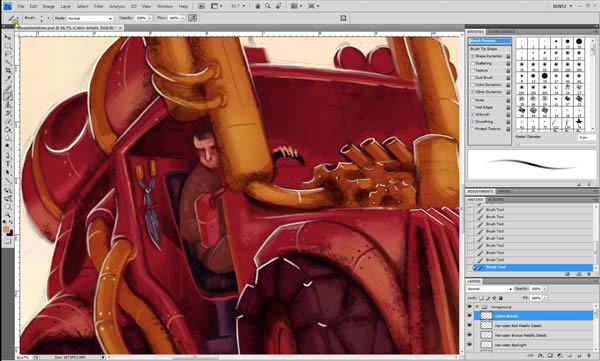Open the File menu

pyautogui.click(x=21, y=6)
